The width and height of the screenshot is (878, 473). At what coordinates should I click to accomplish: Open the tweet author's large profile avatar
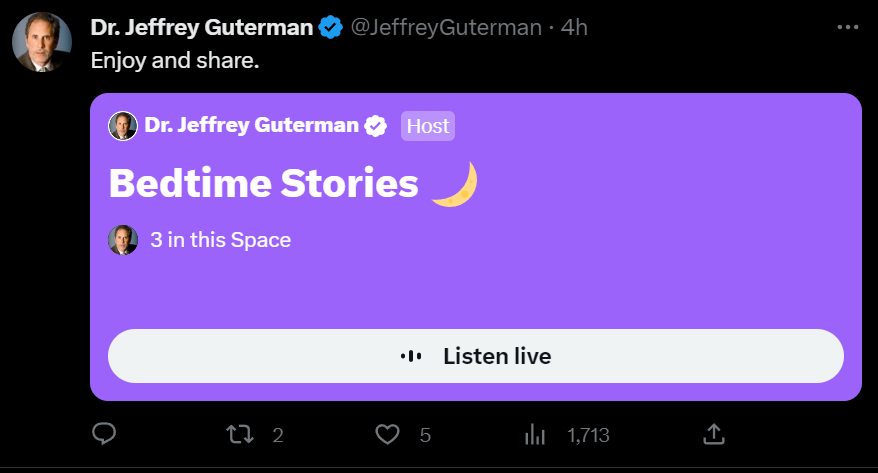41,42
